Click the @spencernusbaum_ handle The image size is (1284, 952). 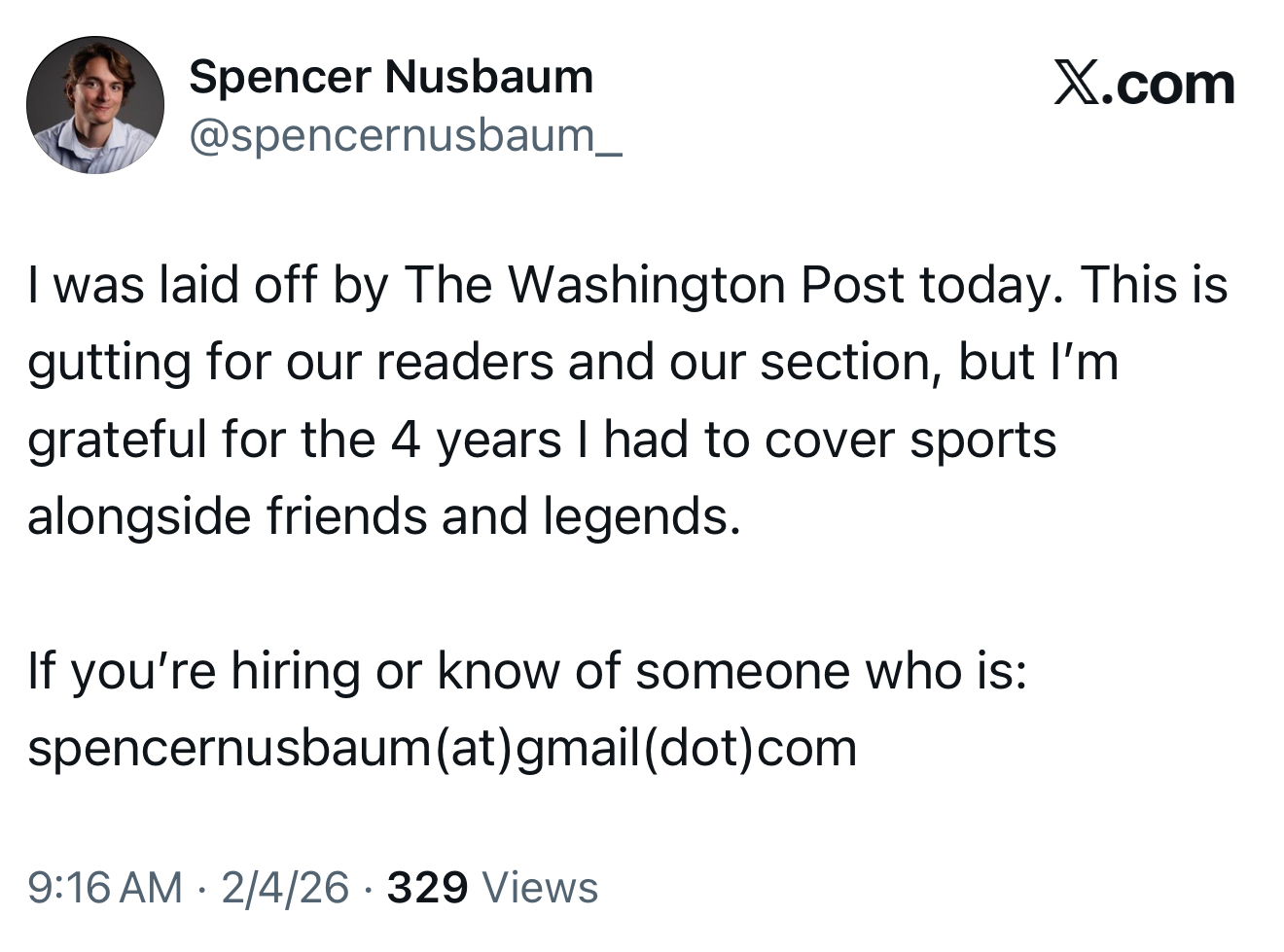pos(405,135)
